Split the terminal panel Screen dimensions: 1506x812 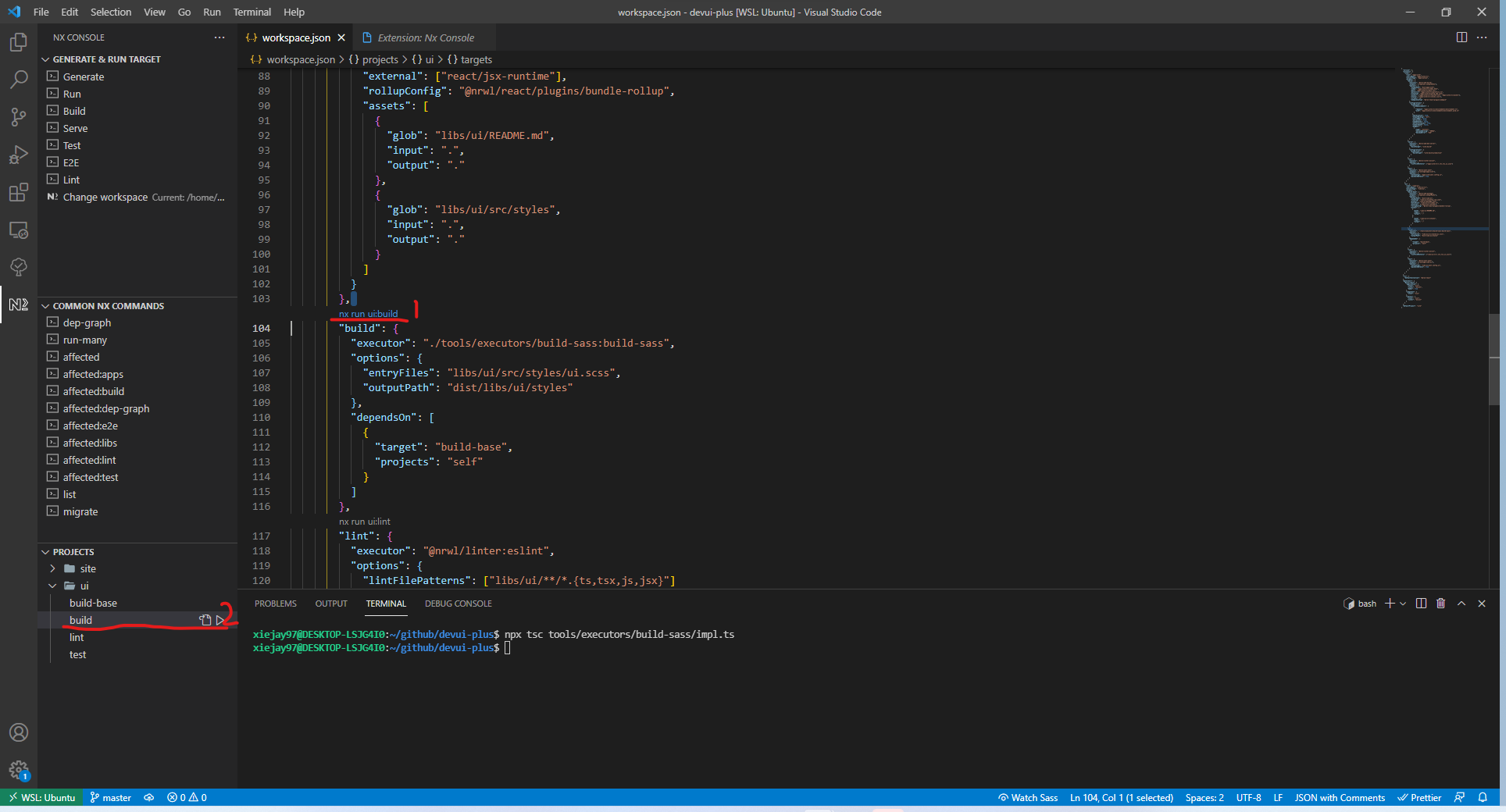click(1421, 604)
